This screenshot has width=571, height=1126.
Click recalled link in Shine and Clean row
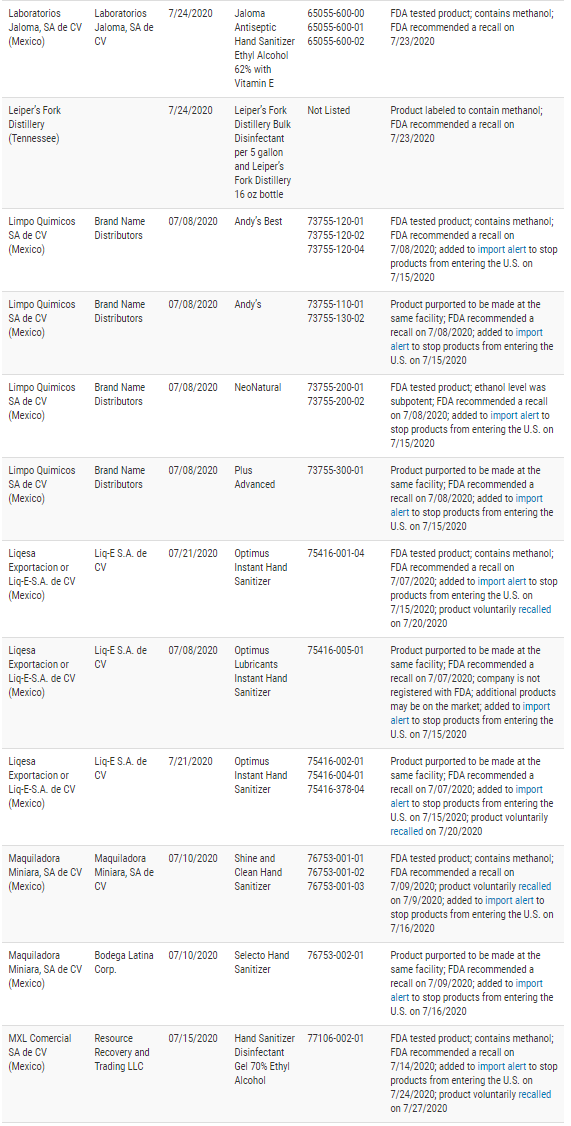535,886
